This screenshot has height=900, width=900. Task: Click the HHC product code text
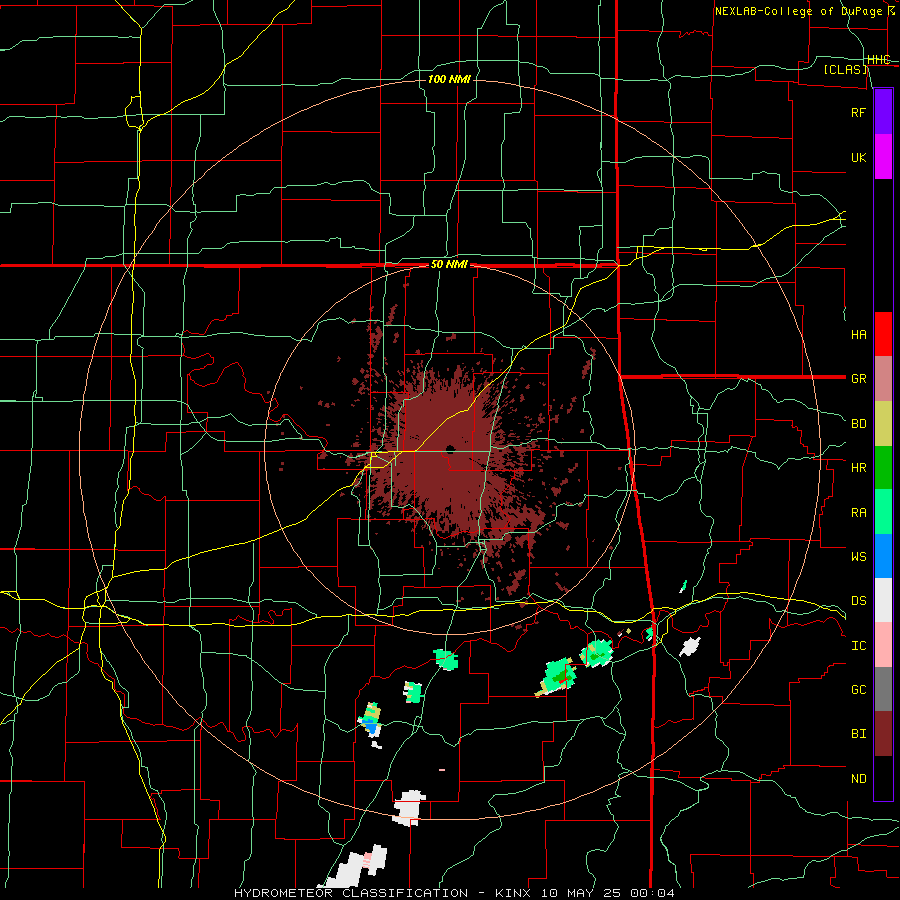coord(878,60)
